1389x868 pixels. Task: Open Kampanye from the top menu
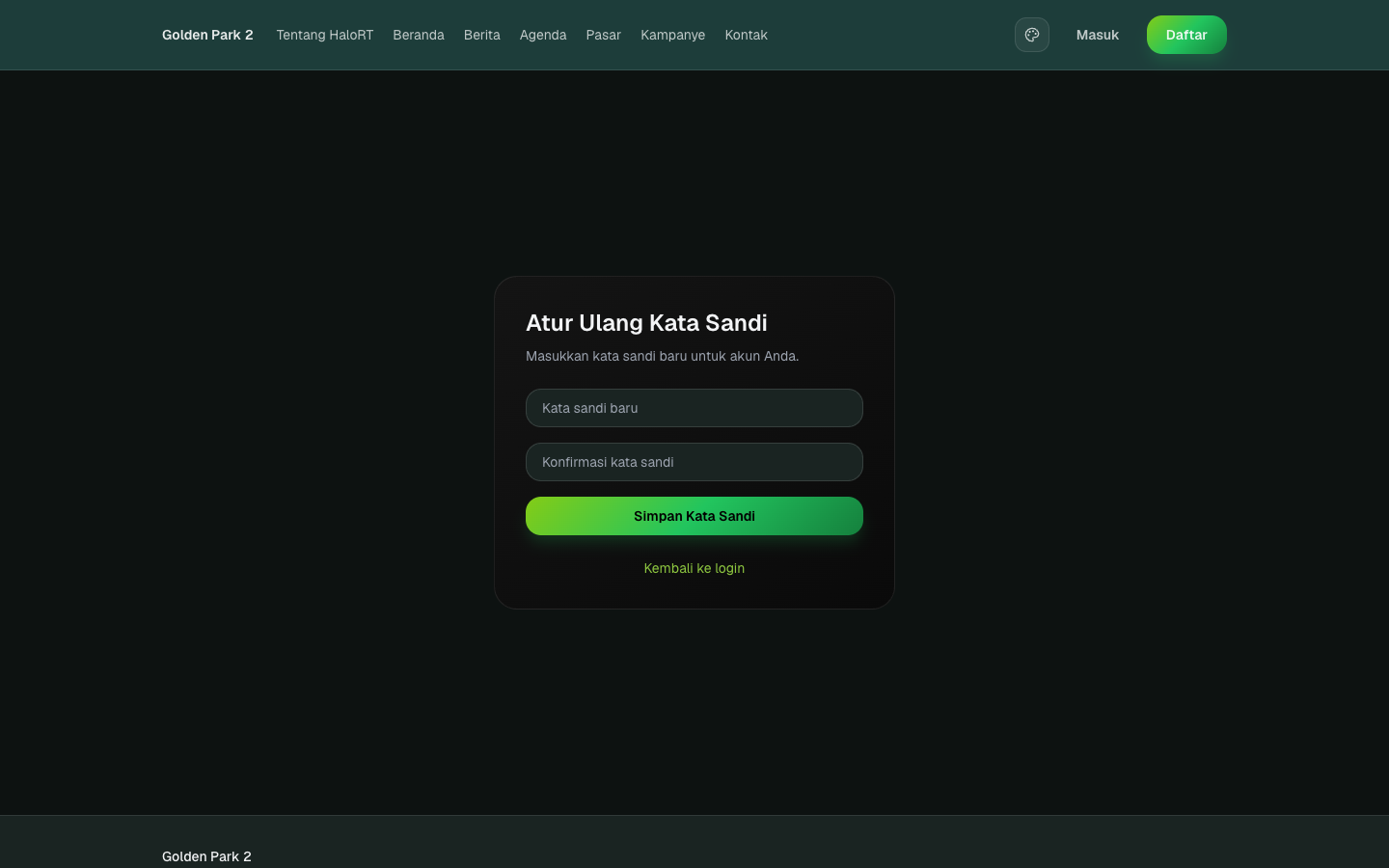[673, 35]
